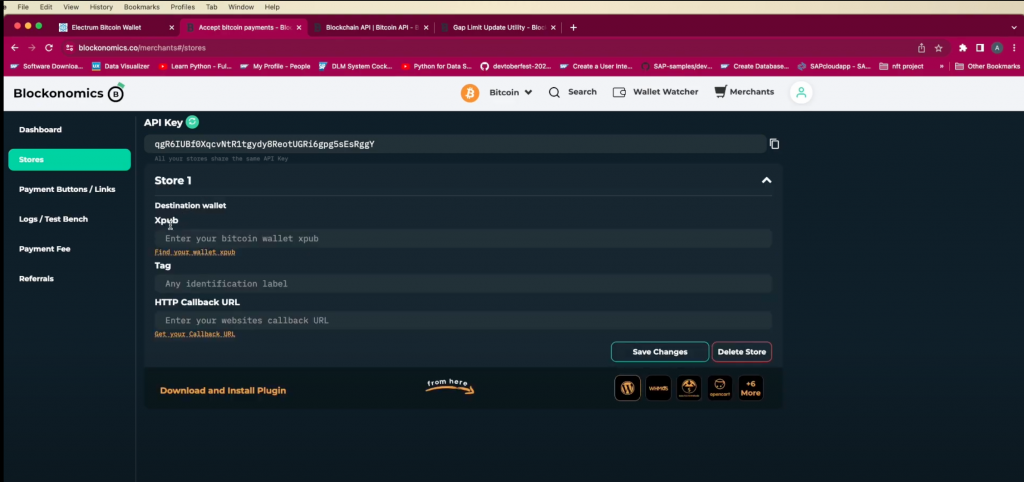This screenshot has width=1024, height=482.
Task: Click the Store 1 heading
Action: pyautogui.click(x=173, y=180)
